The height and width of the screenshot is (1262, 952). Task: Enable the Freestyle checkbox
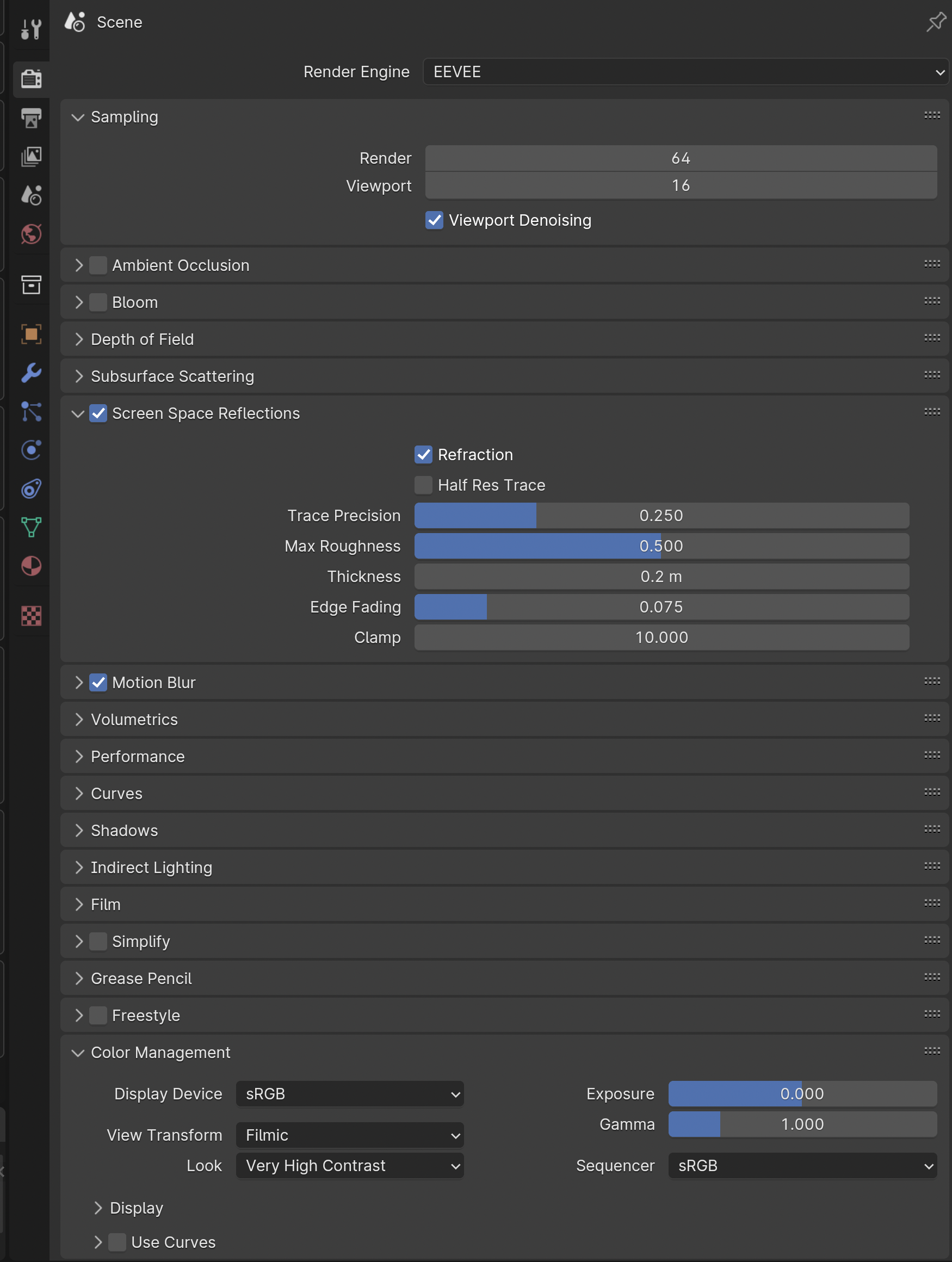click(98, 1016)
